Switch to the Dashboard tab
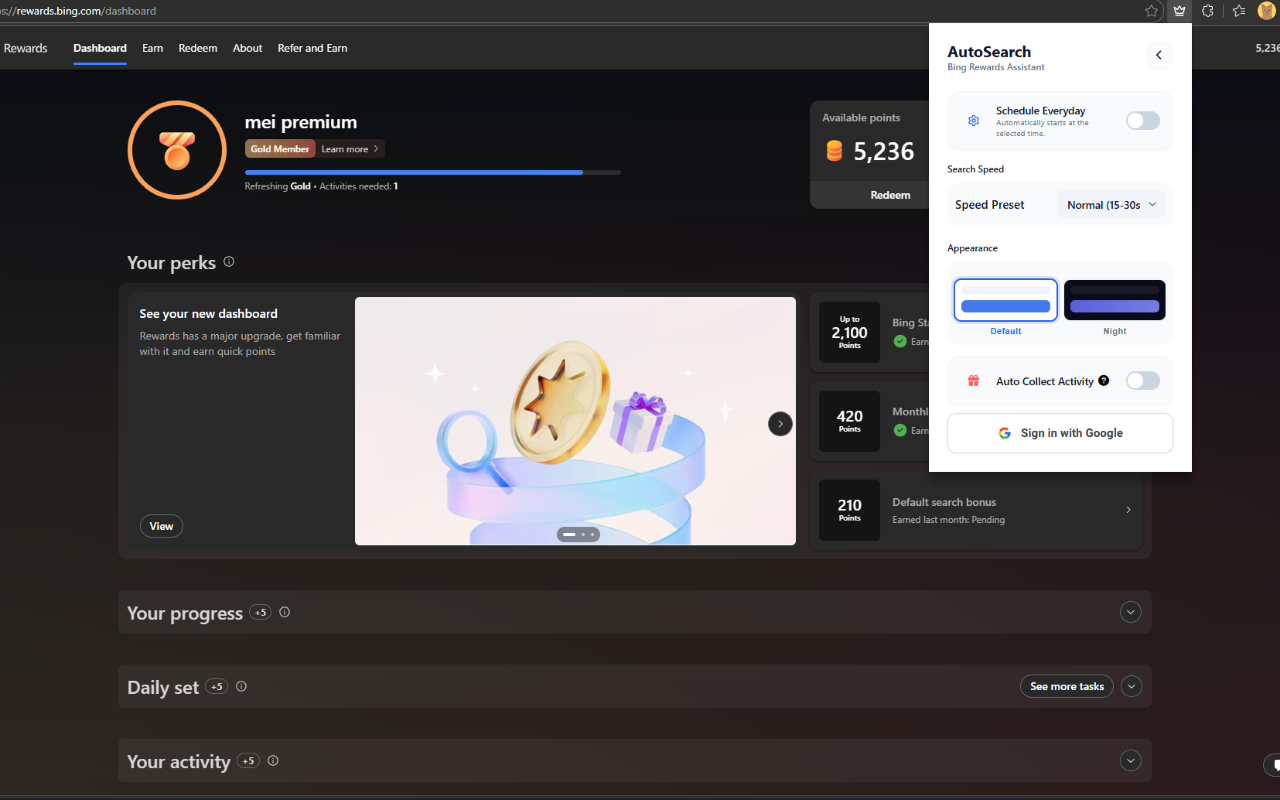The height and width of the screenshot is (800, 1280). (x=100, y=48)
